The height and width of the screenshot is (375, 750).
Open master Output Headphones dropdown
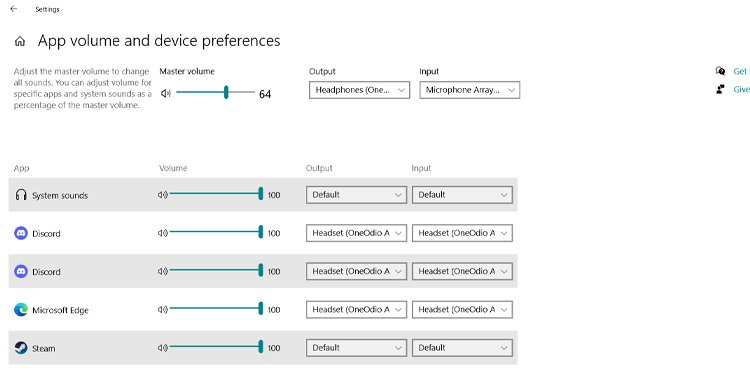359,90
